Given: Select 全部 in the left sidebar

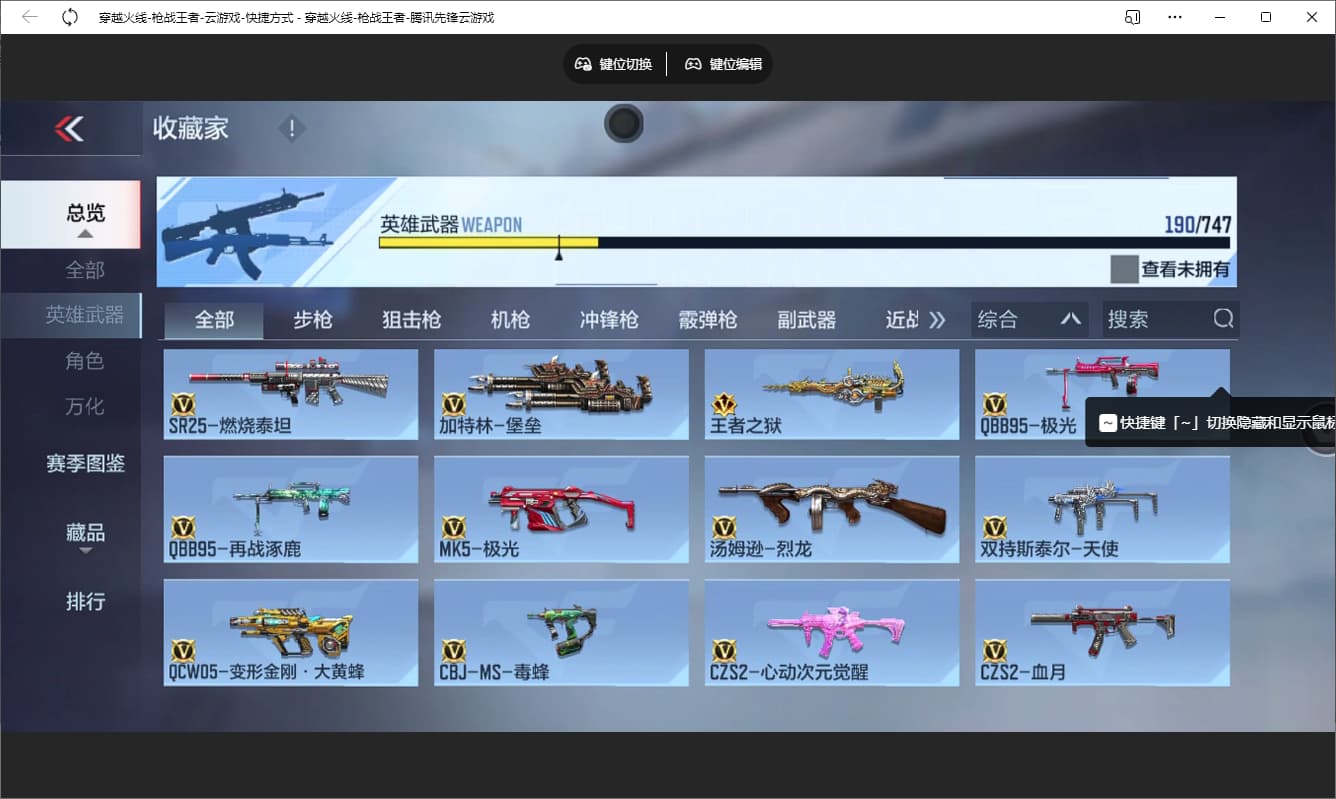Looking at the screenshot, I should (x=85, y=270).
